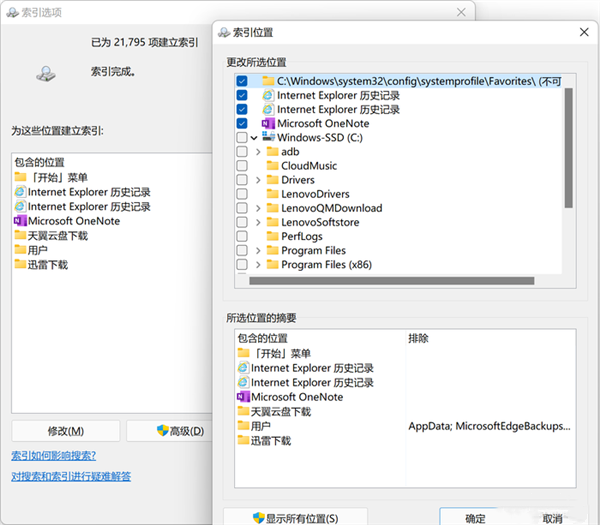Expand the adb folder node

258,152
